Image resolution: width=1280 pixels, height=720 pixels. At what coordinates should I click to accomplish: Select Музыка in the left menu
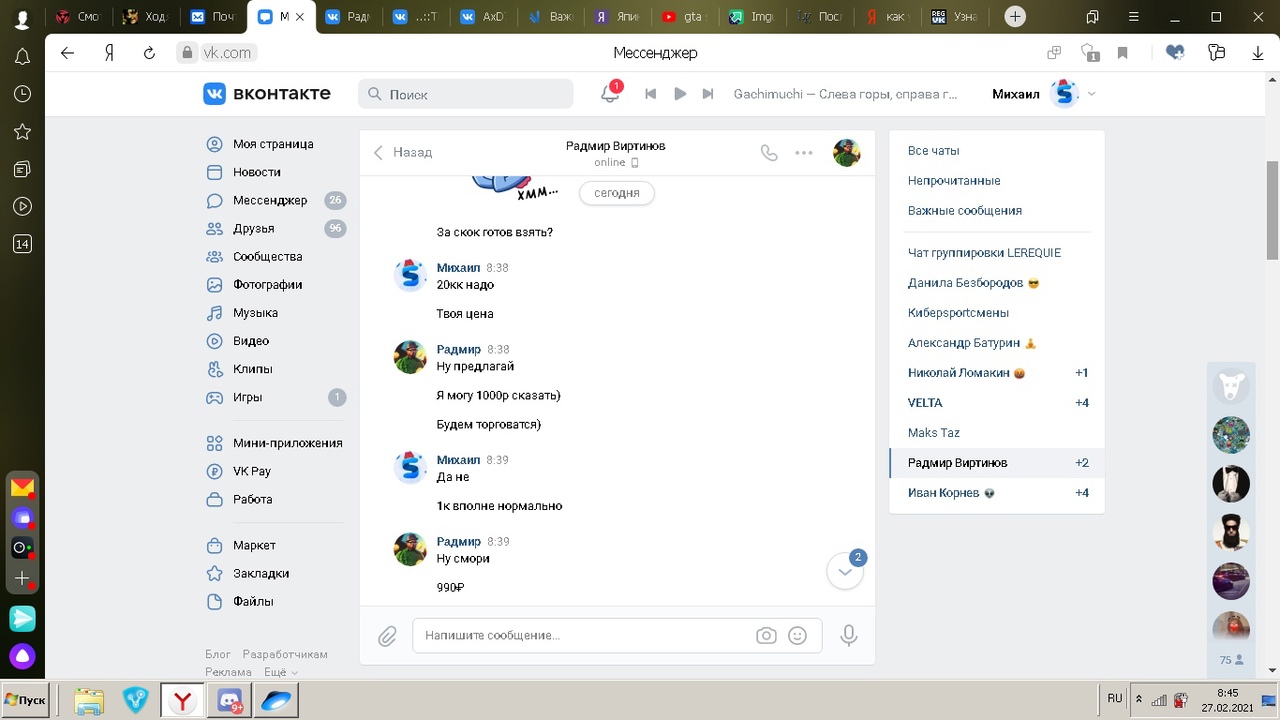(x=255, y=313)
